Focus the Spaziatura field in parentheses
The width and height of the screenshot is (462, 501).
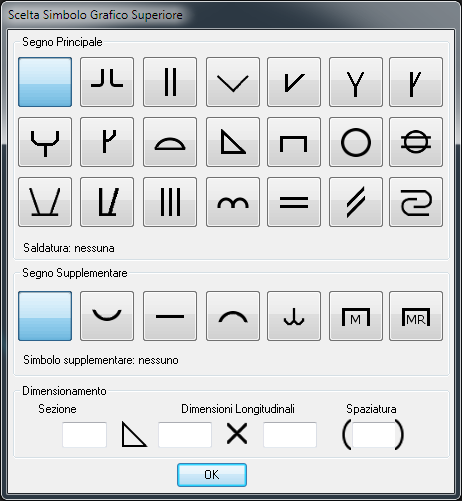point(373,435)
